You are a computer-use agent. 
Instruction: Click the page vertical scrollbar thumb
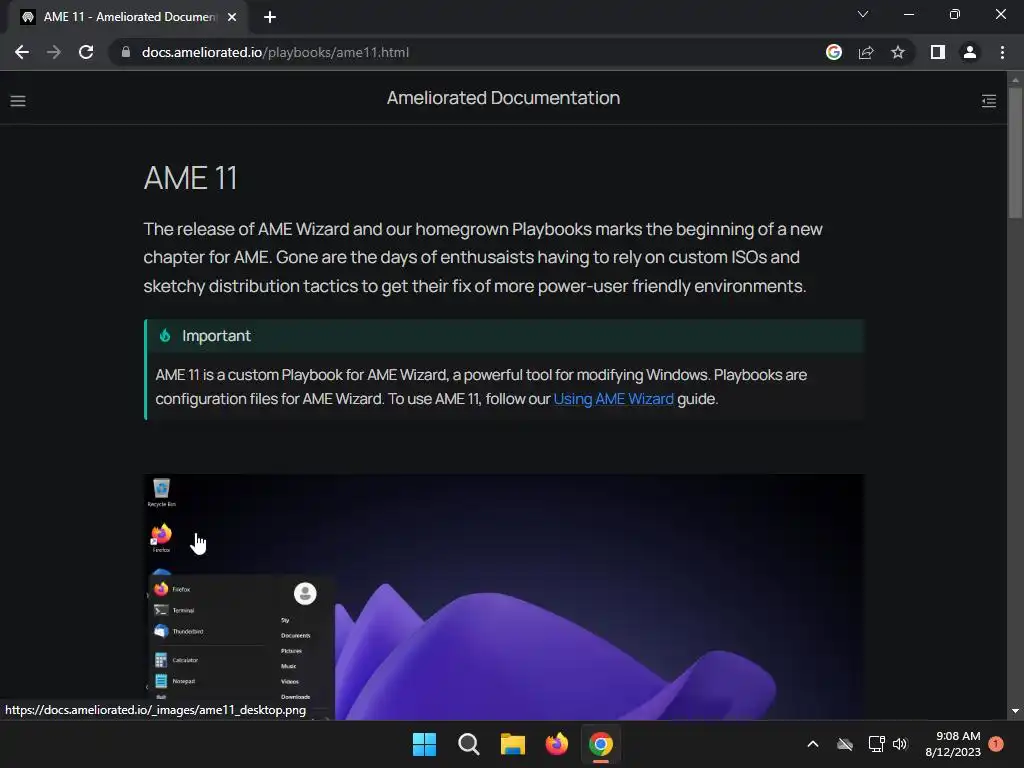(1015, 152)
